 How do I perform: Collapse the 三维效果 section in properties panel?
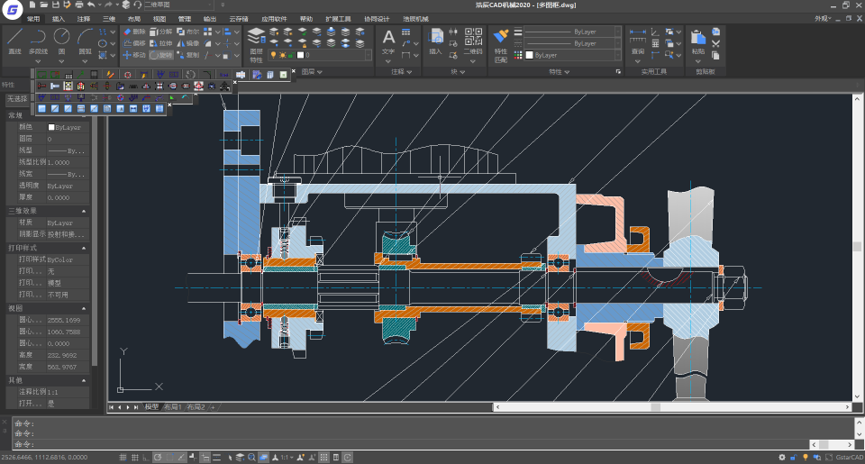click(84, 211)
